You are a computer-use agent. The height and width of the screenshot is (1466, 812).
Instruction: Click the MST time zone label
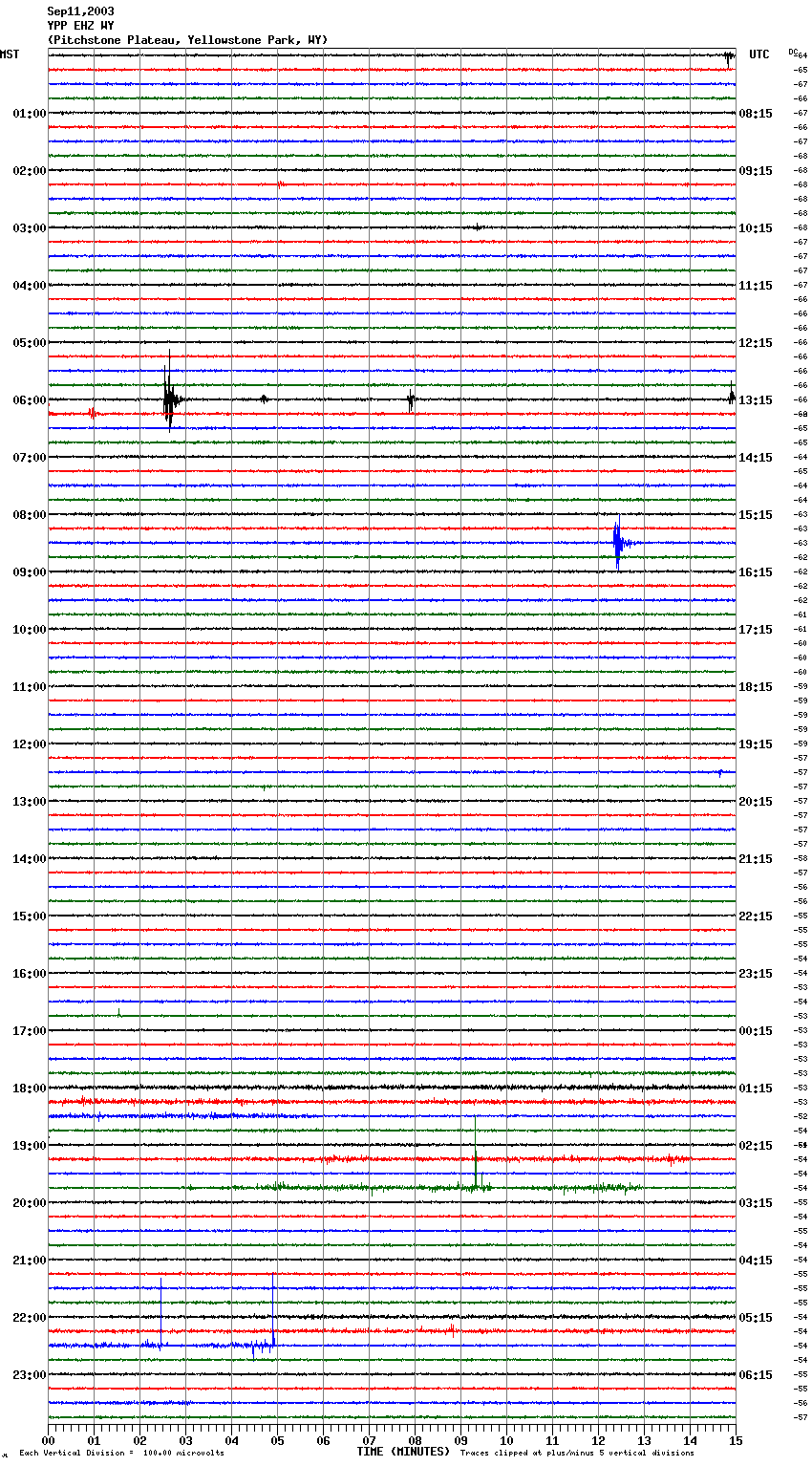tap(10, 54)
